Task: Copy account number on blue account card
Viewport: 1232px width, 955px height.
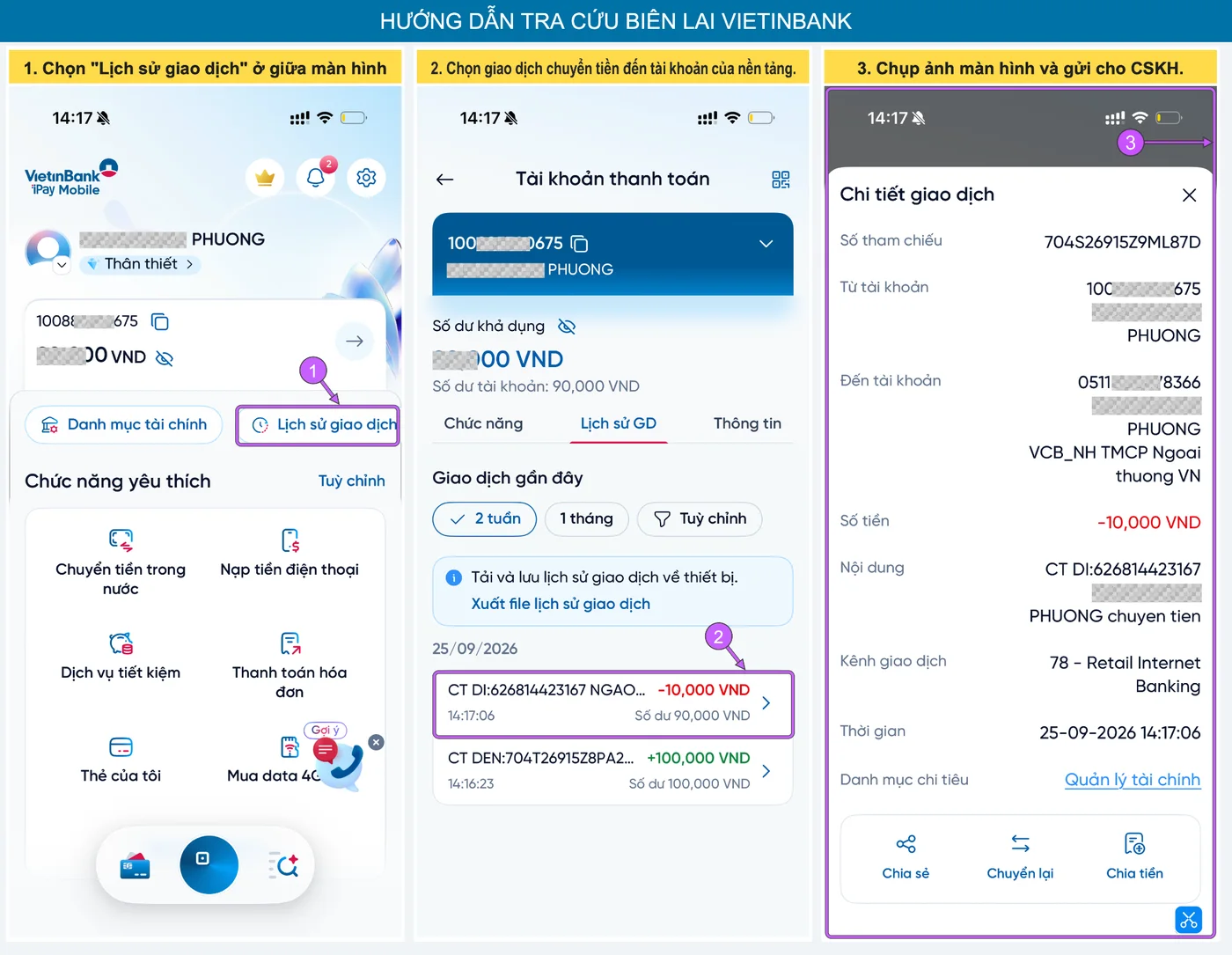Action: (x=579, y=244)
